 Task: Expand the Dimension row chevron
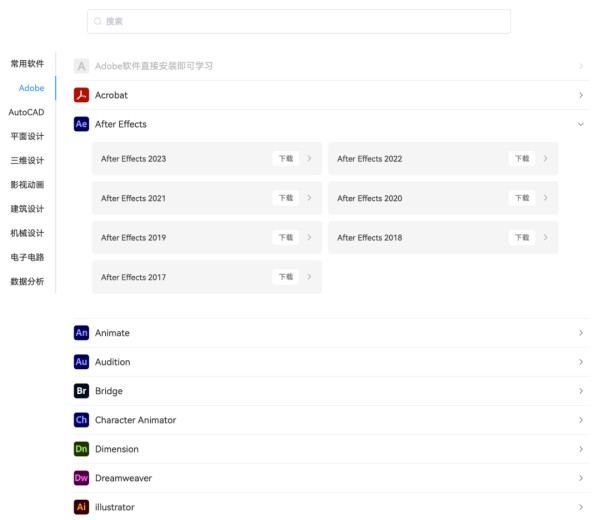pos(581,449)
